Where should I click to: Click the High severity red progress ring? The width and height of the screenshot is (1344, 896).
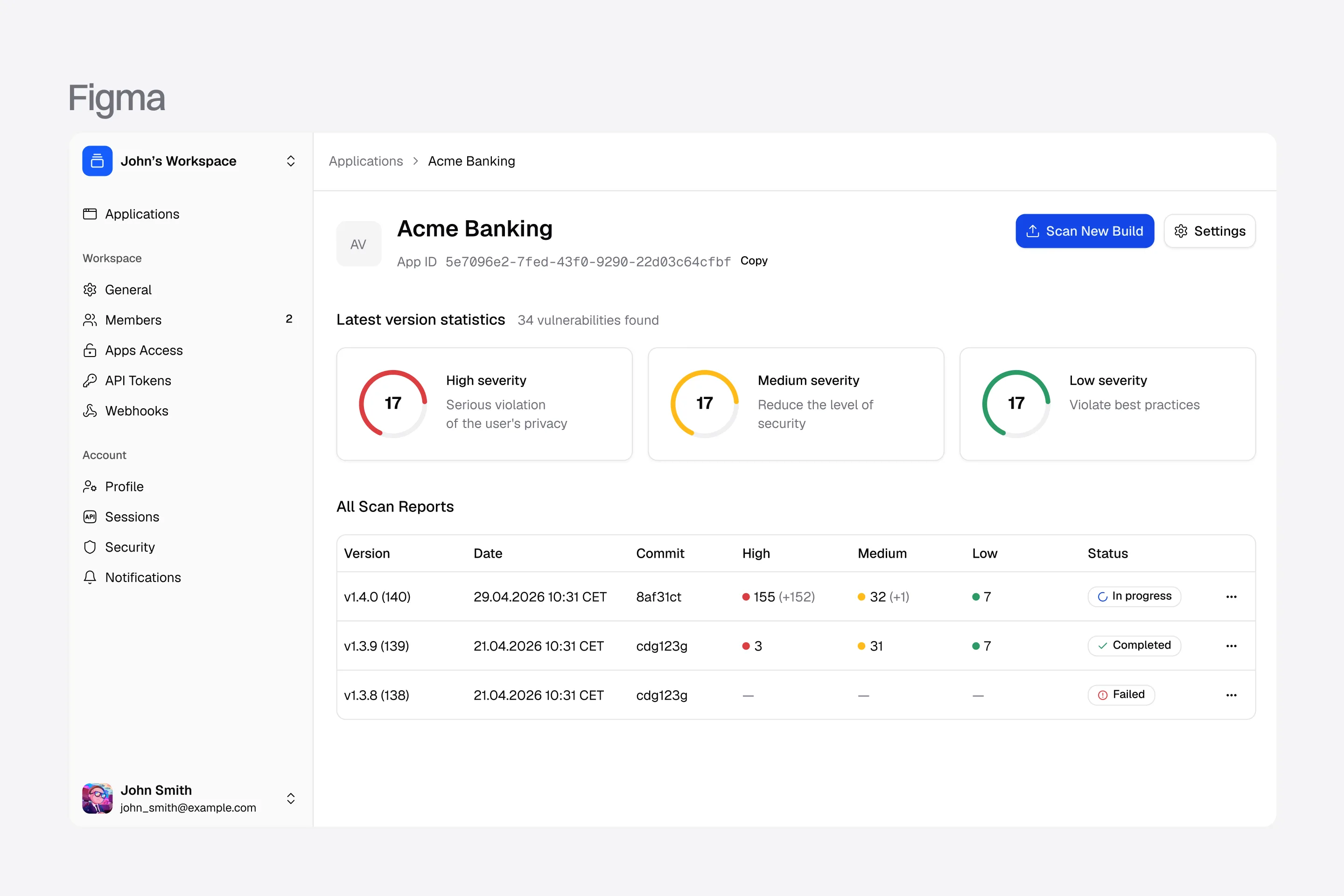(x=392, y=403)
